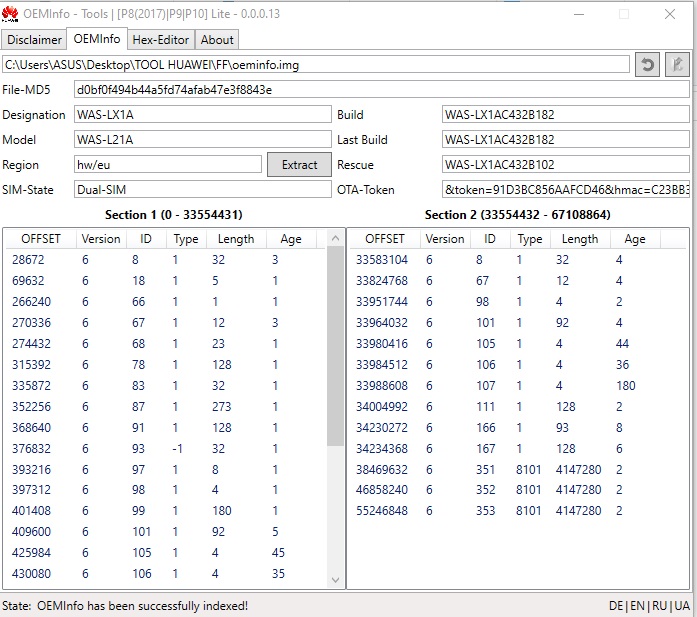Switch to the OEMInfo tab
The height and width of the screenshot is (617, 697).
(x=97, y=39)
